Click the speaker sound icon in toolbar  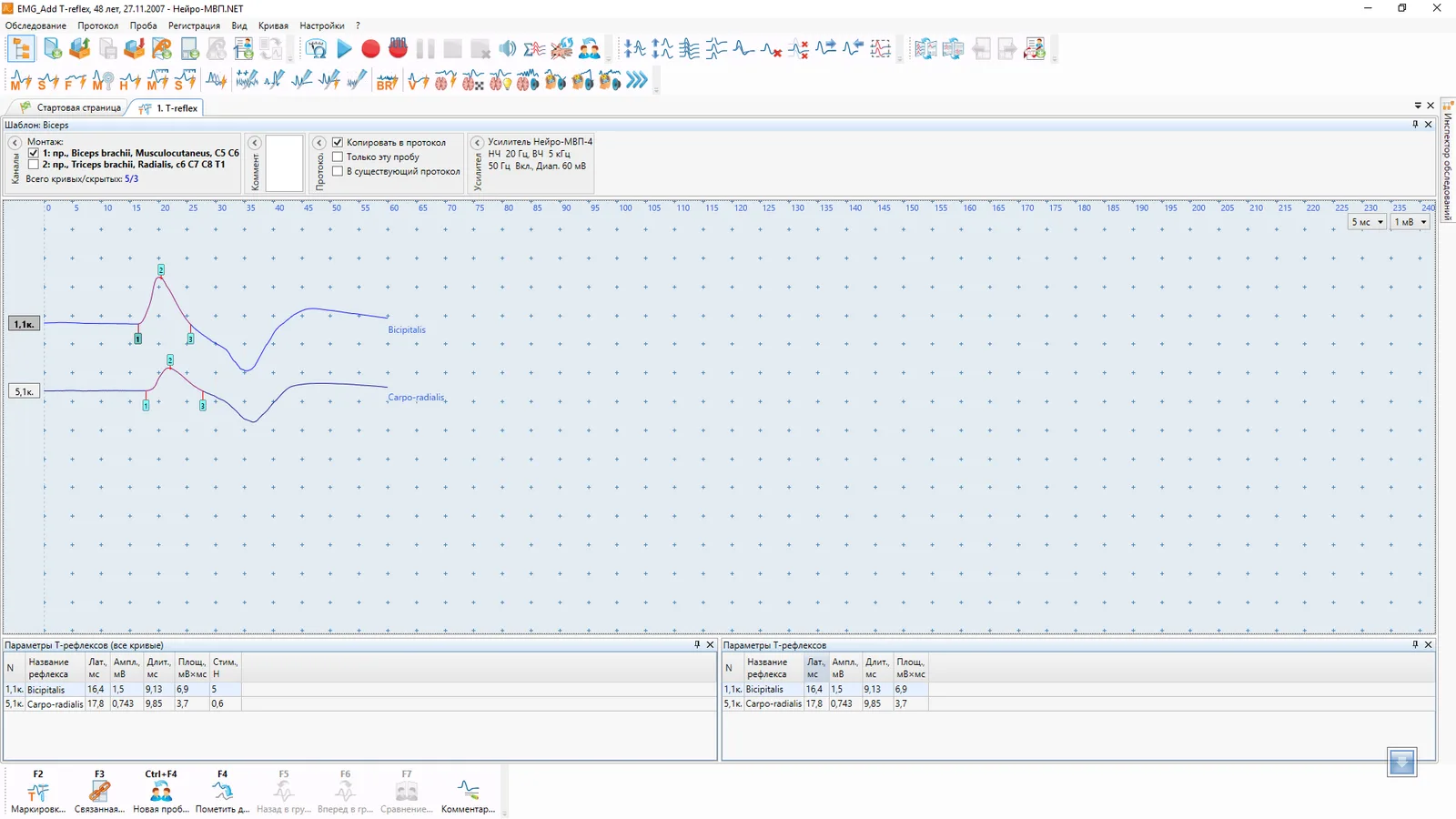click(x=507, y=49)
